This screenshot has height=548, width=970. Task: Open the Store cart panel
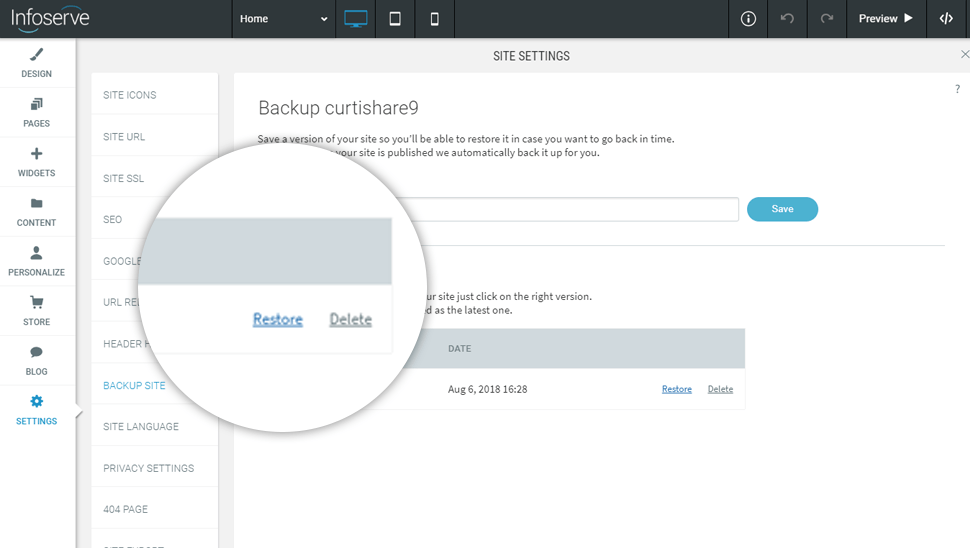click(x=37, y=310)
